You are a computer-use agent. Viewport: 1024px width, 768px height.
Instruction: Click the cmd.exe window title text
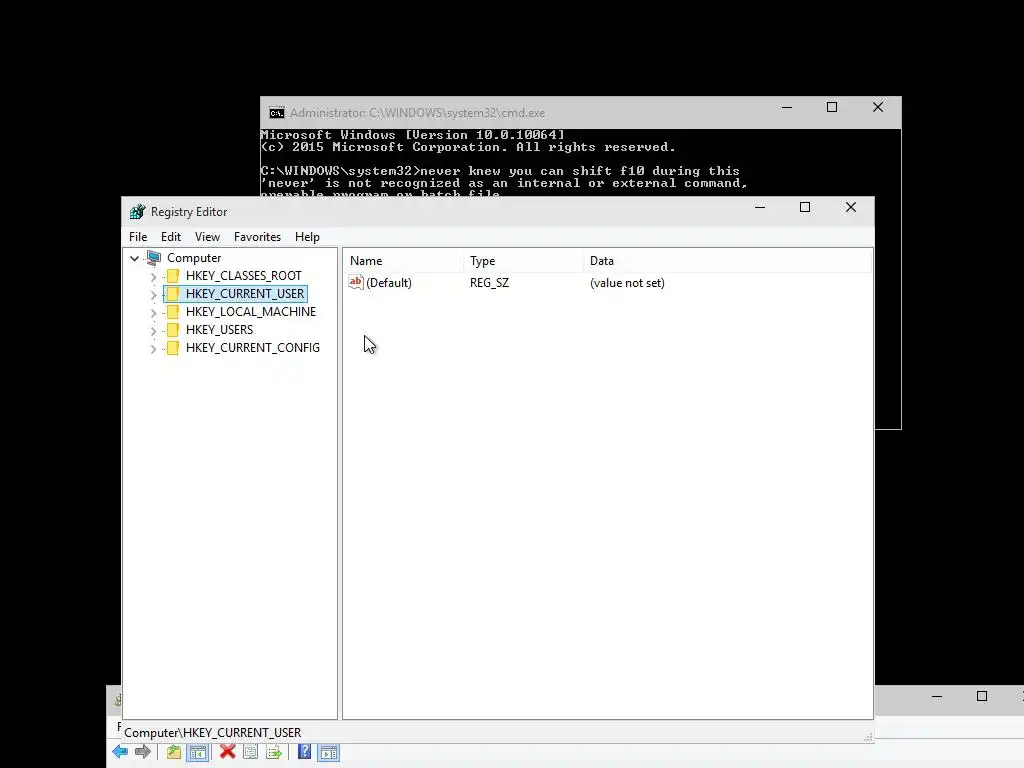pos(417,113)
